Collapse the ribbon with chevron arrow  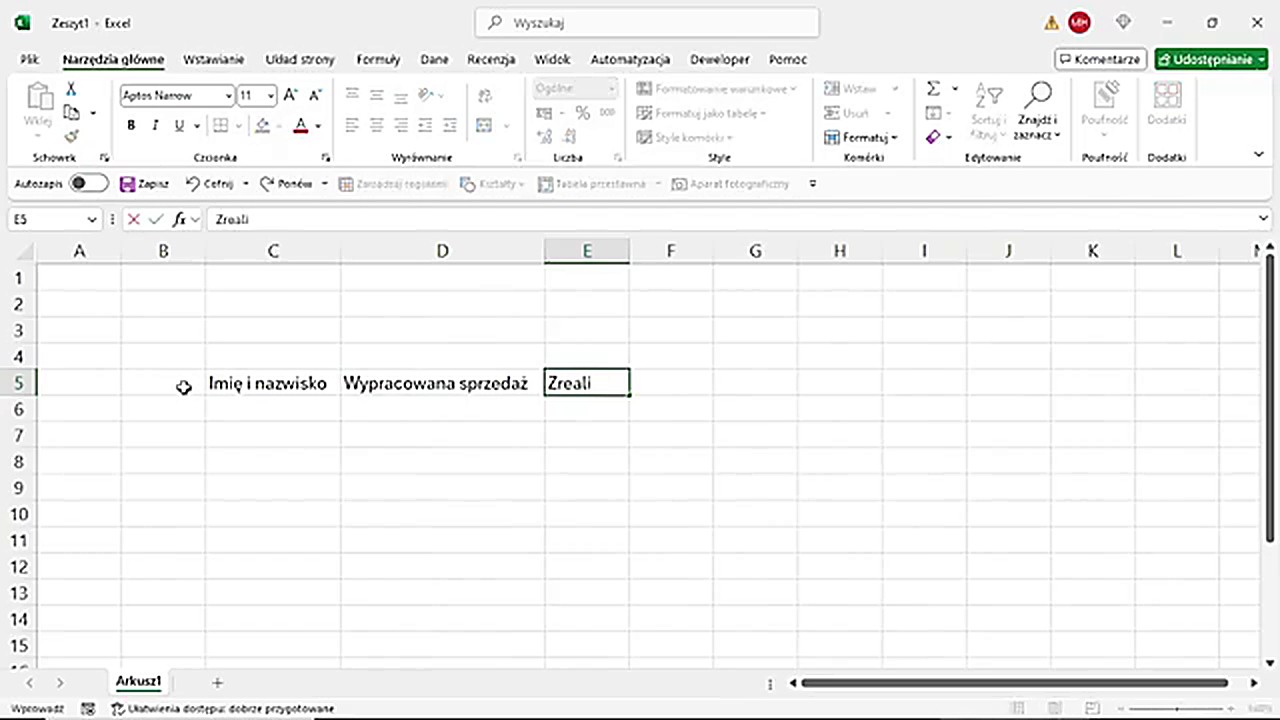(1259, 154)
